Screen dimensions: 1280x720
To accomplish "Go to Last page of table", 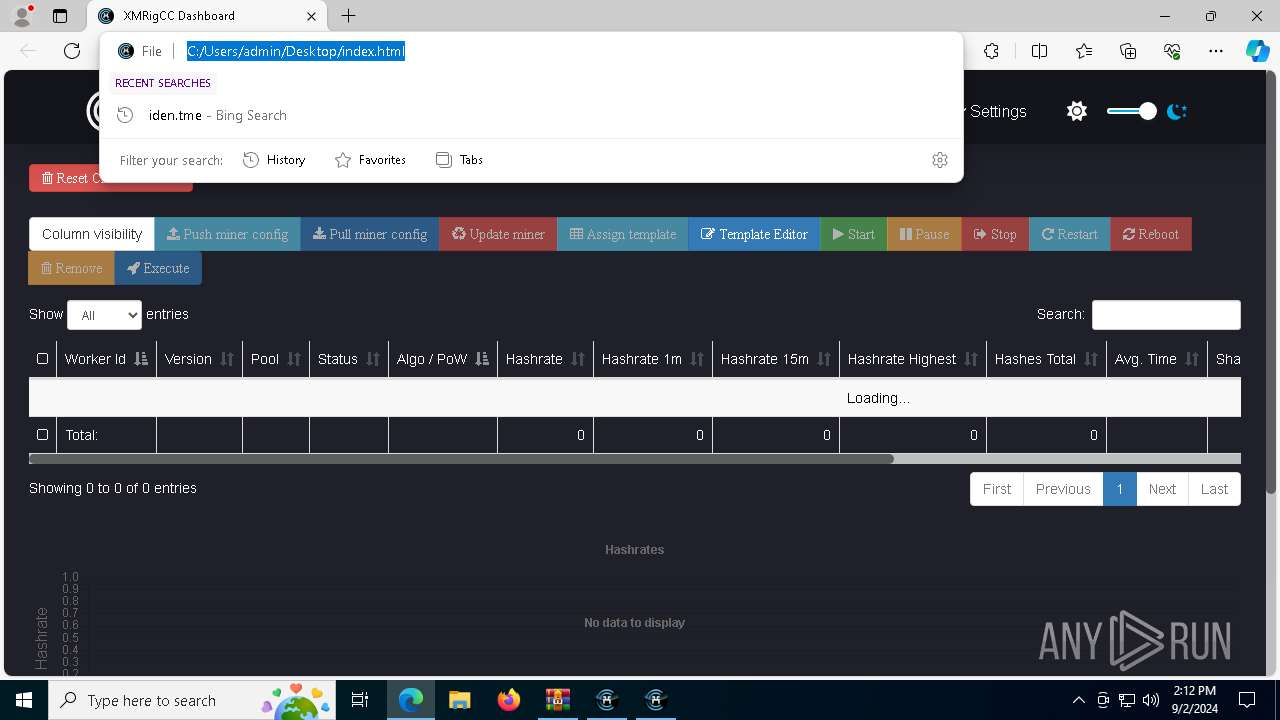I will [x=1214, y=489].
